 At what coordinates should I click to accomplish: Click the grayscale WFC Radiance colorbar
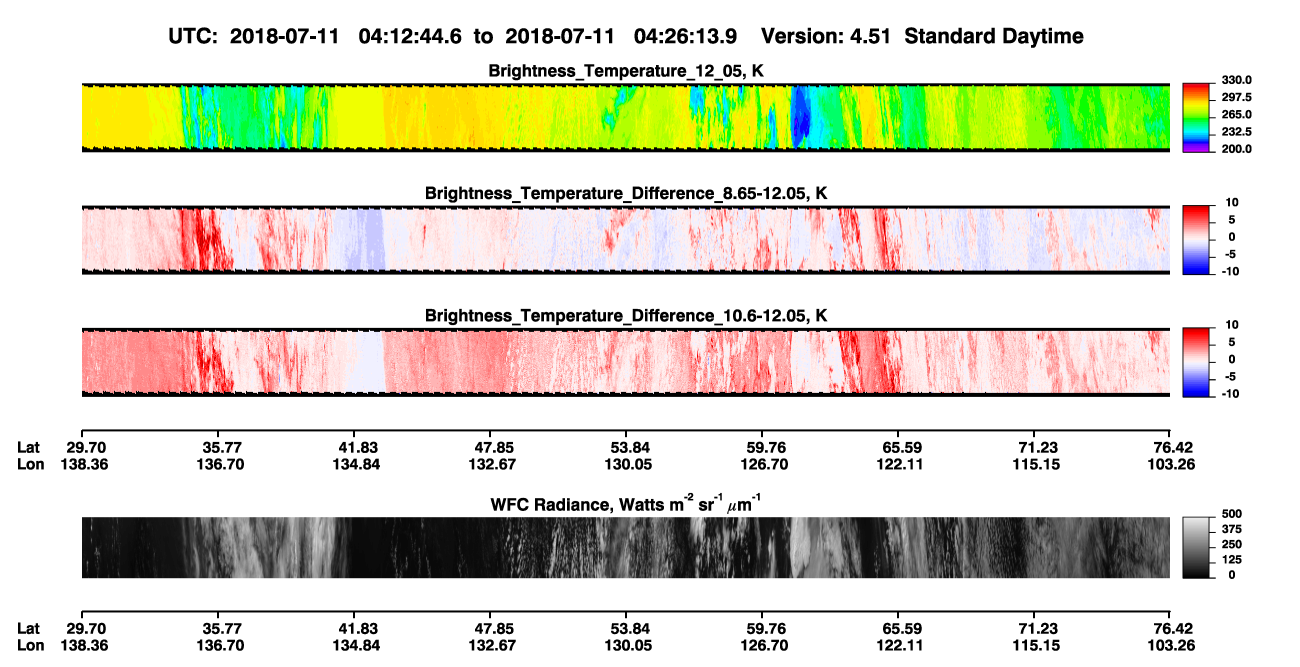(x=1195, y=547)
